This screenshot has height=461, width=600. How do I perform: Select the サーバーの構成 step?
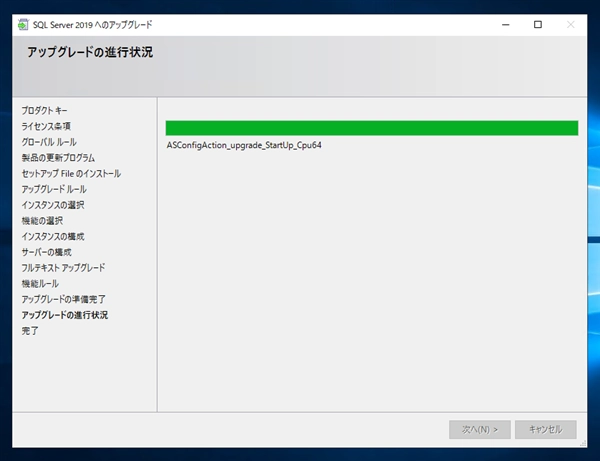pos(46,252)
